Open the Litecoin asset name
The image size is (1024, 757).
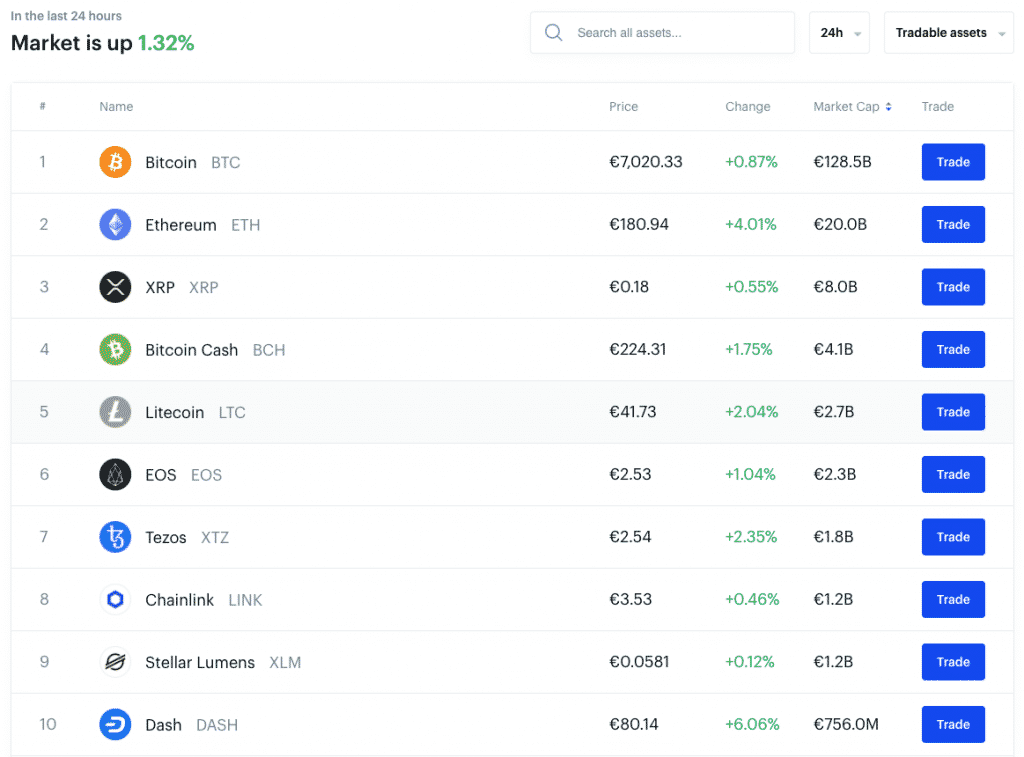pyautogui.click(x=174, y=413)
